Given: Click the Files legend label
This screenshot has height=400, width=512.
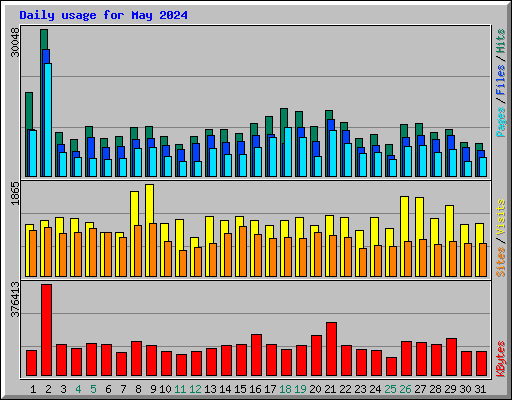Looking at the screenshot, I should pyautogui.click(x=500, y=80).
